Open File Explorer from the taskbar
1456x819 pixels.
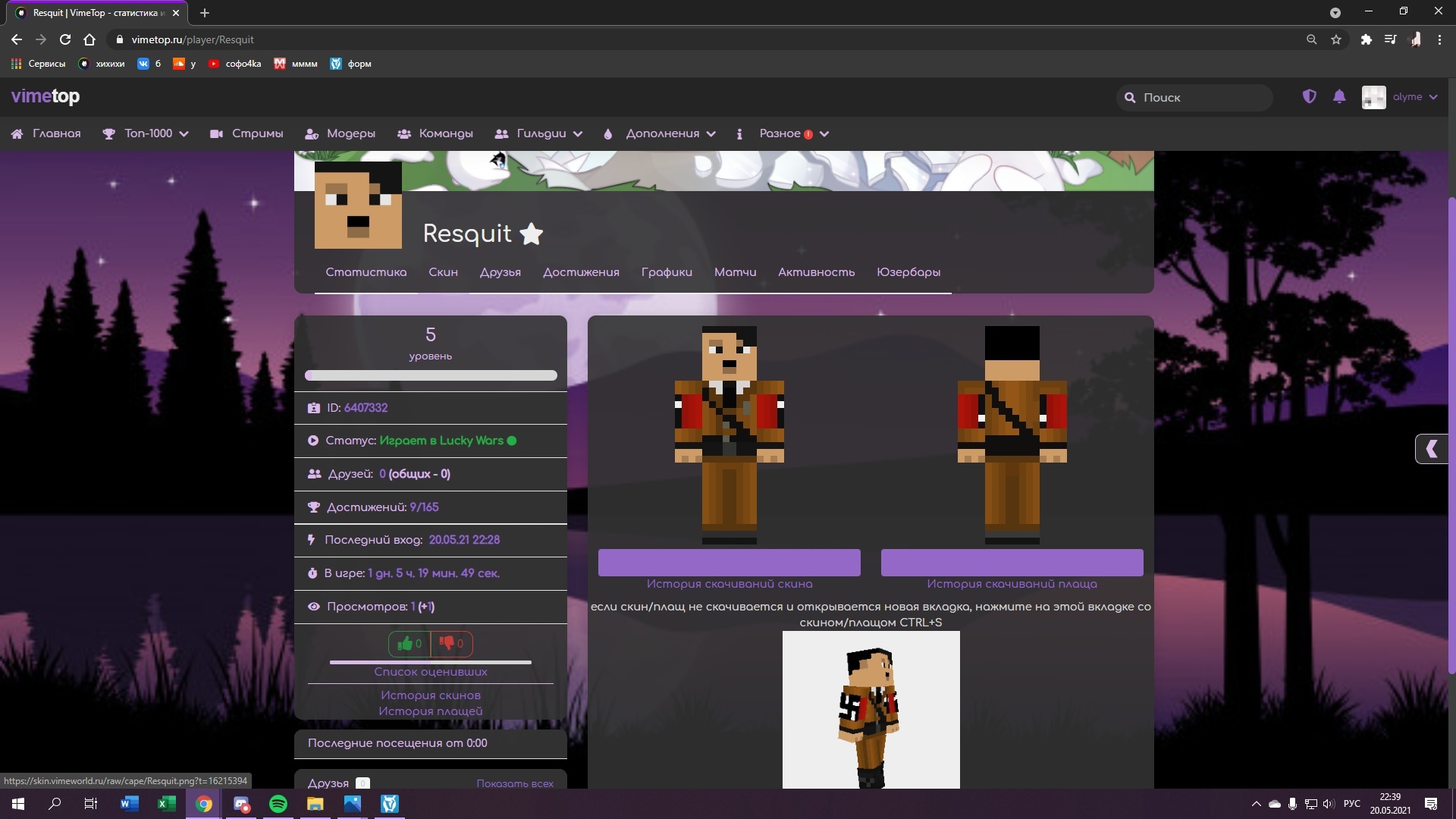point(315,804)
